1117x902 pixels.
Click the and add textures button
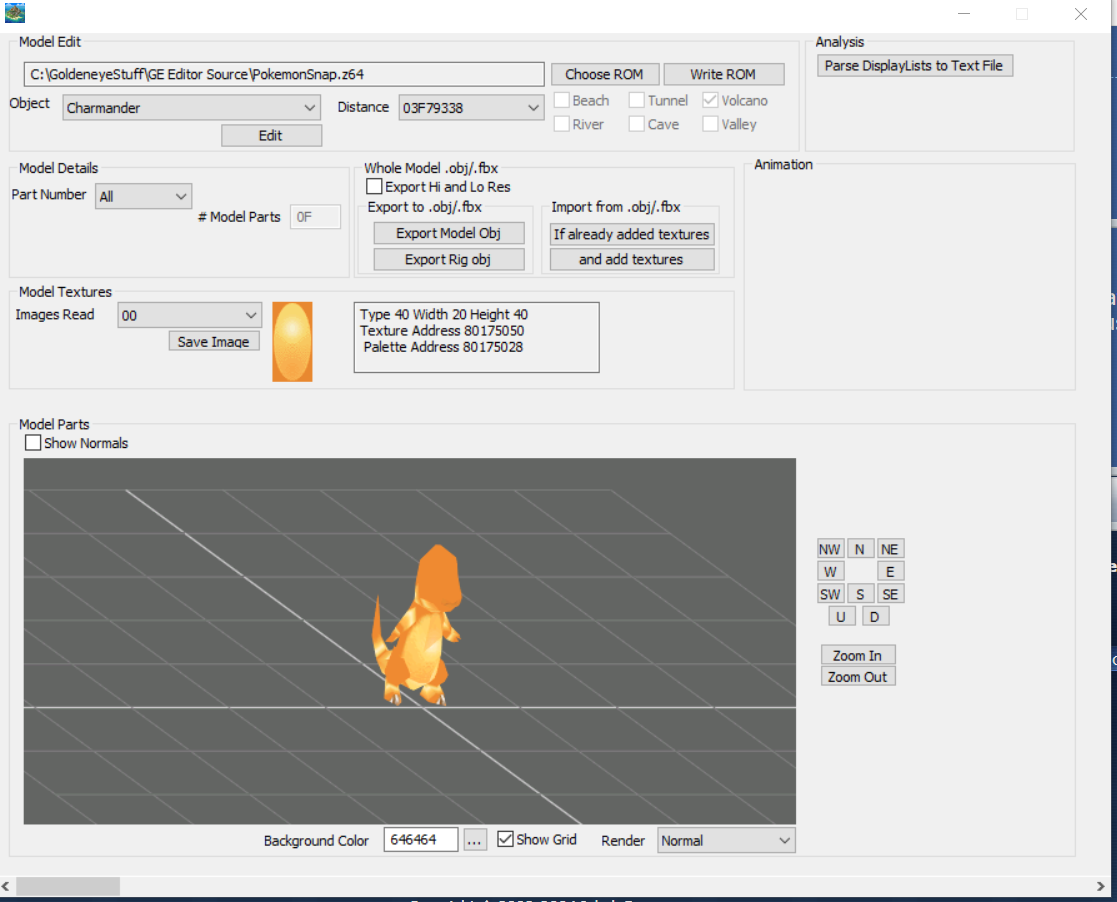coord(632,259)
